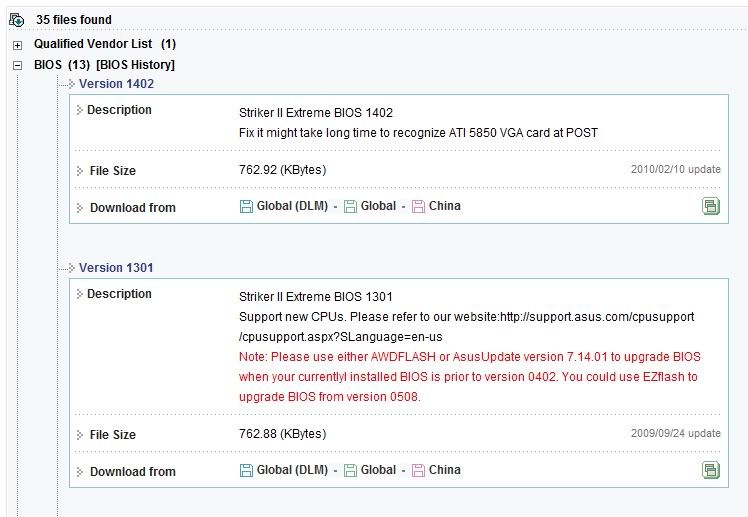This screenshot has height=517, width=748.
Task: Click the files found download icon
Action: [x=17, y=20]
